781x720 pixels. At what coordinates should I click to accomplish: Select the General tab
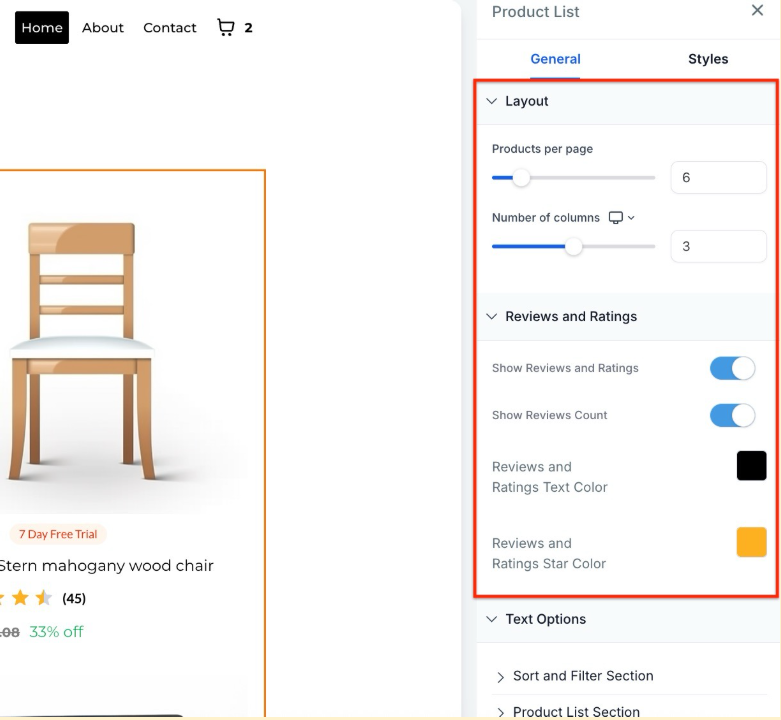(x=555, y=59)
